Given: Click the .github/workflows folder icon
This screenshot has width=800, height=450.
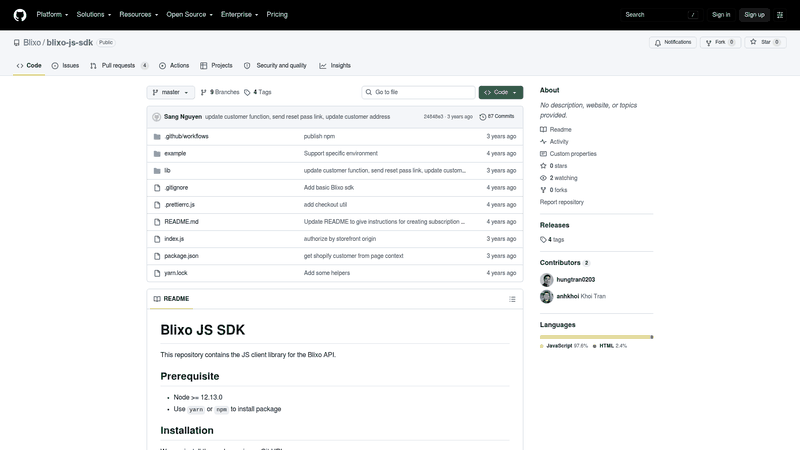Looking at the screenshot, I should (x=157, y=137).
